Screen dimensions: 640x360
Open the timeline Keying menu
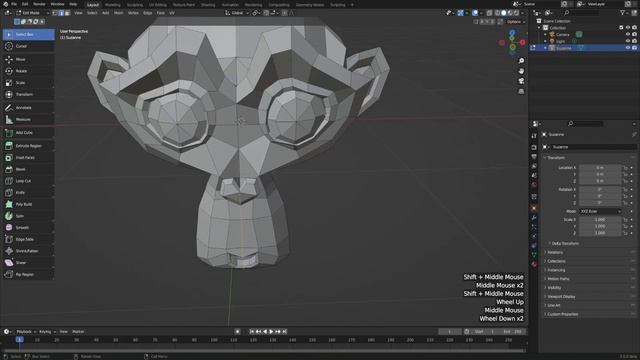[47, 332]
